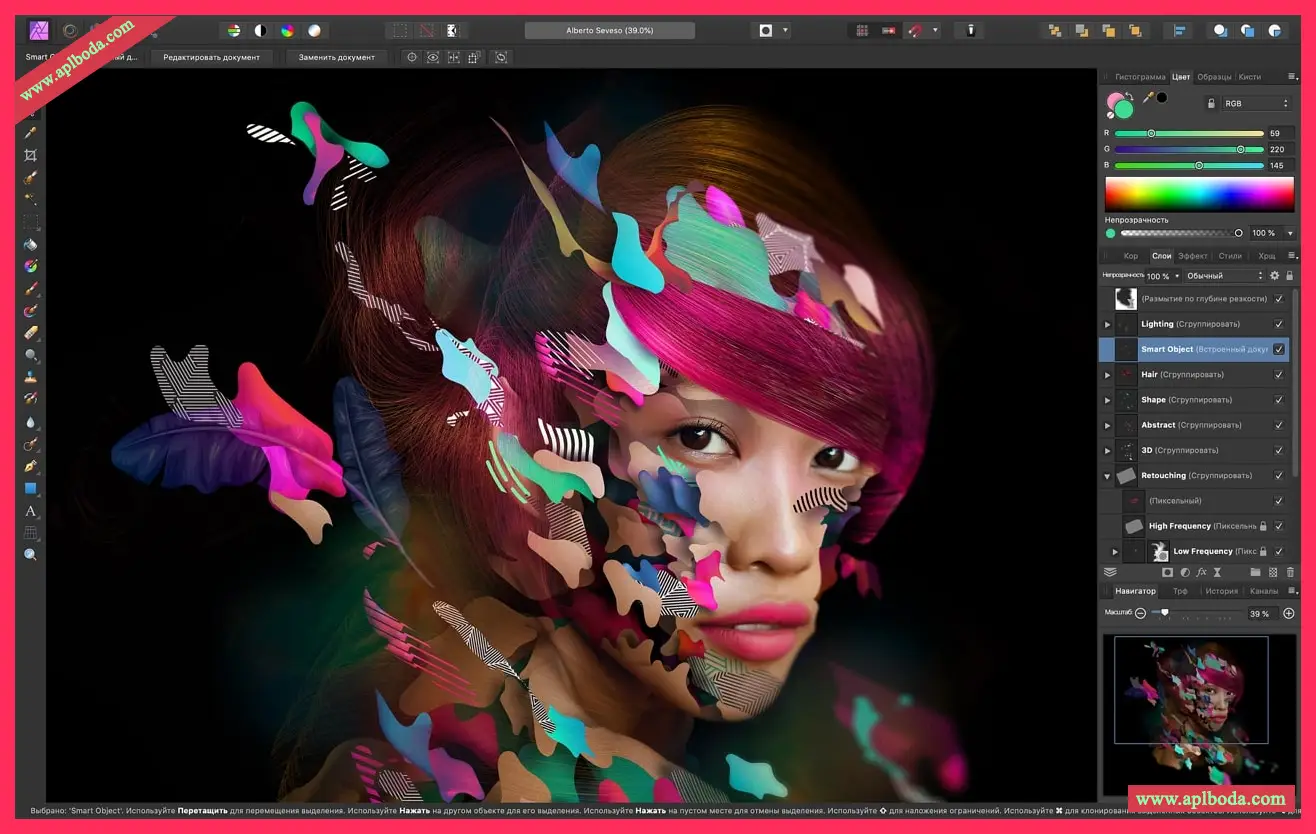This screenshot has width=1316, height=834.
Task: Expand the Shape layer group
Action: click(x=1107, y=400)
